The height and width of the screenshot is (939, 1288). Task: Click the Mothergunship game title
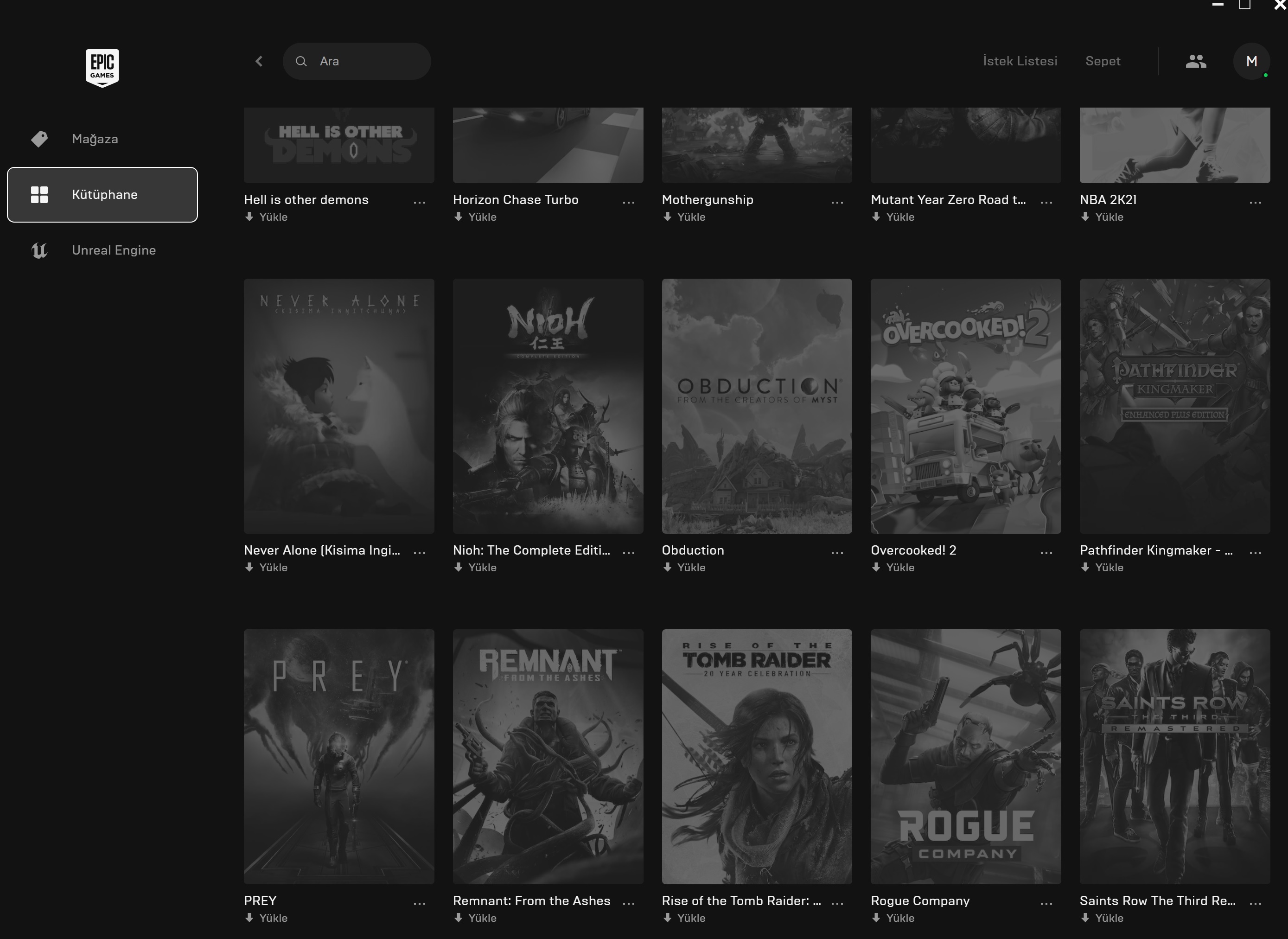click(708, 200)
